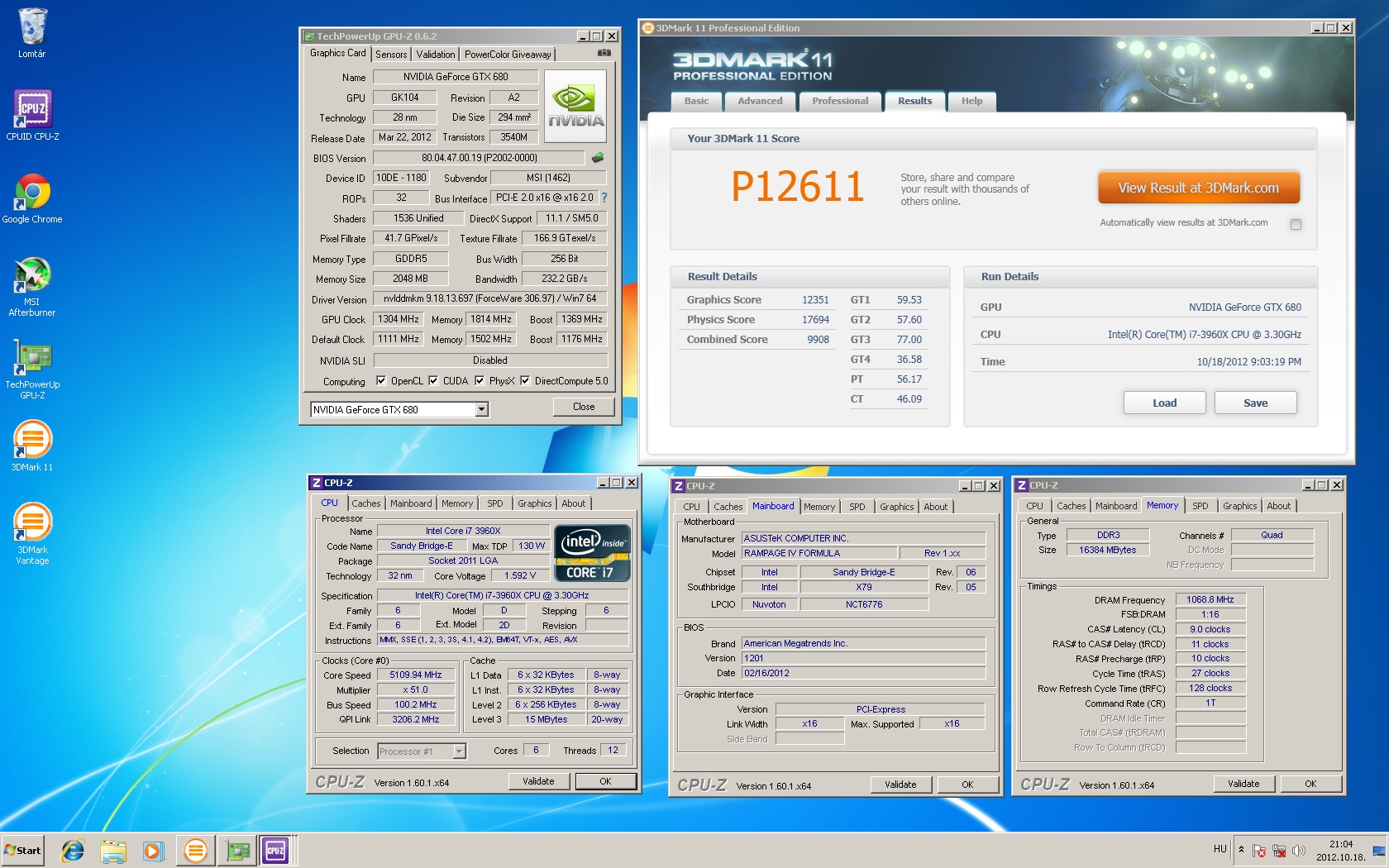Select the Basic tab in 3DMark 11

696,101
